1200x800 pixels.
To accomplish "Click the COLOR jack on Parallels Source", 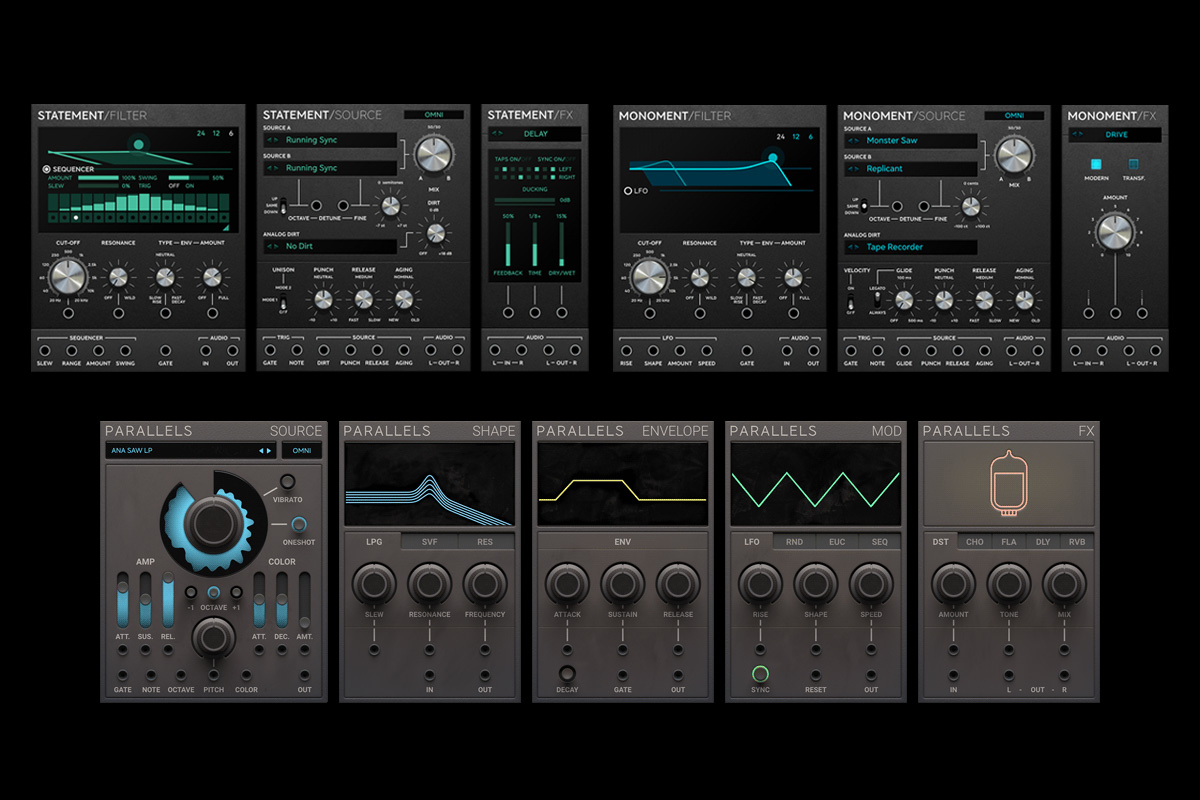I will 246,676.
